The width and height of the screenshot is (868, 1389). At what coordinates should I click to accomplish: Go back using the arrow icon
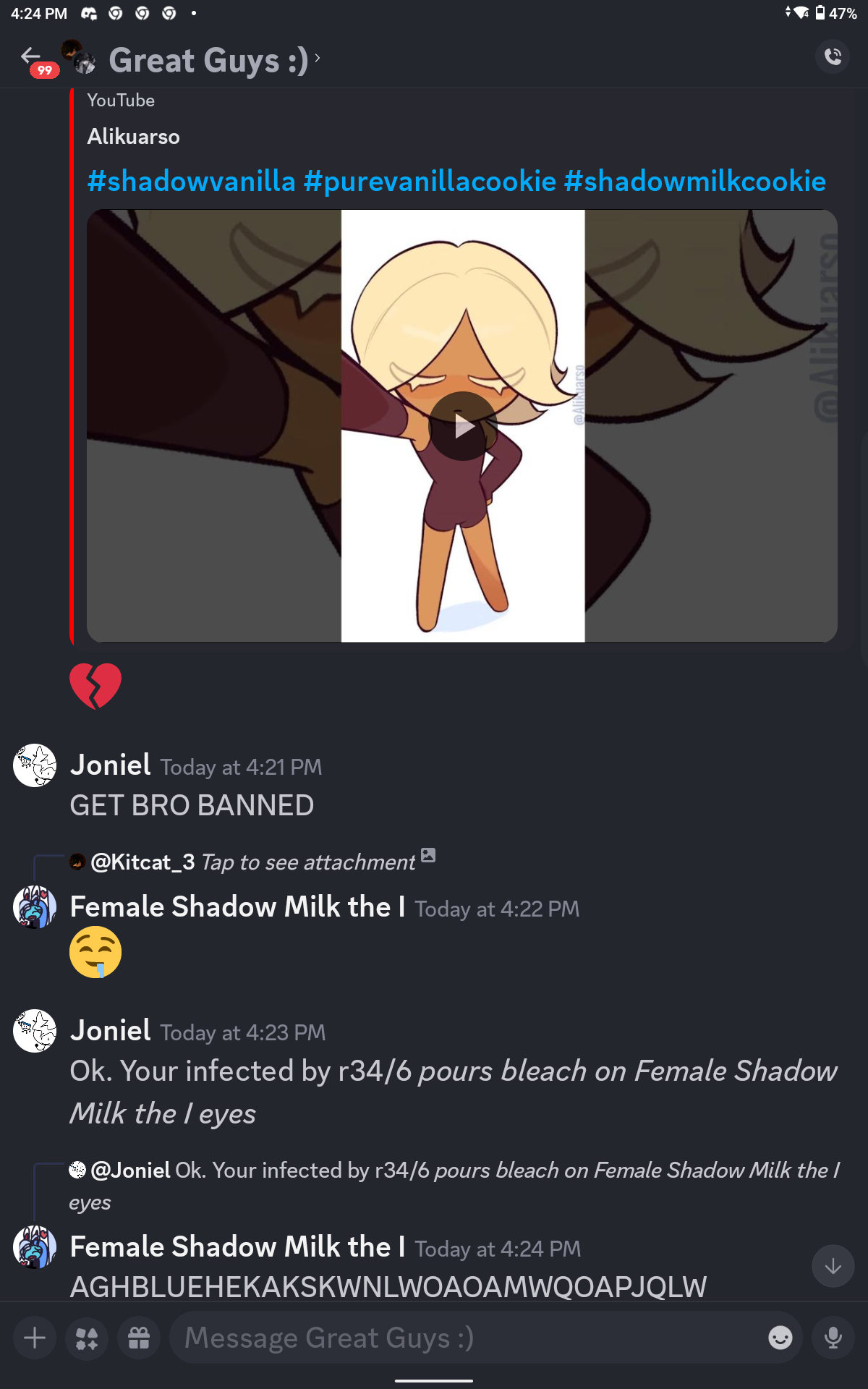point(30,56)
